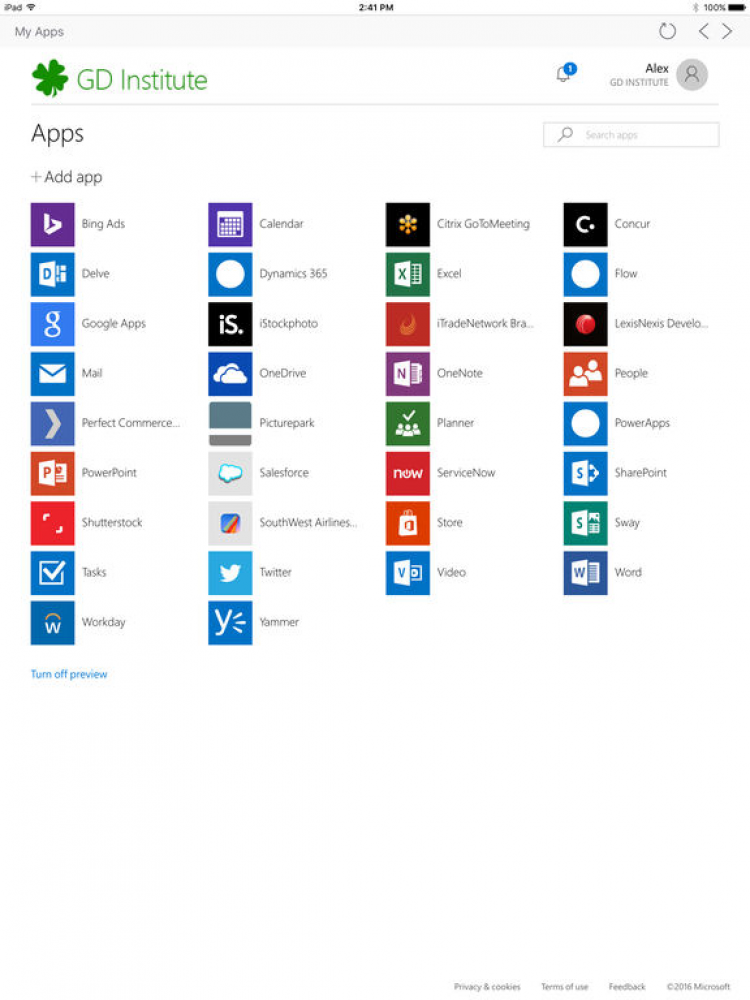This screenshot has height=1000, width=750.
Task: Open the Store shopping bag icon
Action: (x=408, y=522)
